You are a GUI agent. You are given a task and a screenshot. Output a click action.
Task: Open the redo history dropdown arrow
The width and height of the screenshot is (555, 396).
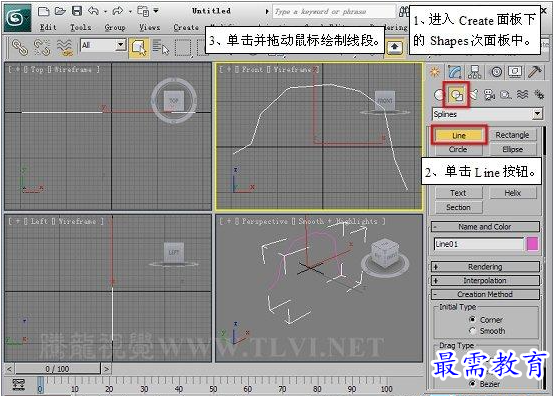click(x=130, y=12)
